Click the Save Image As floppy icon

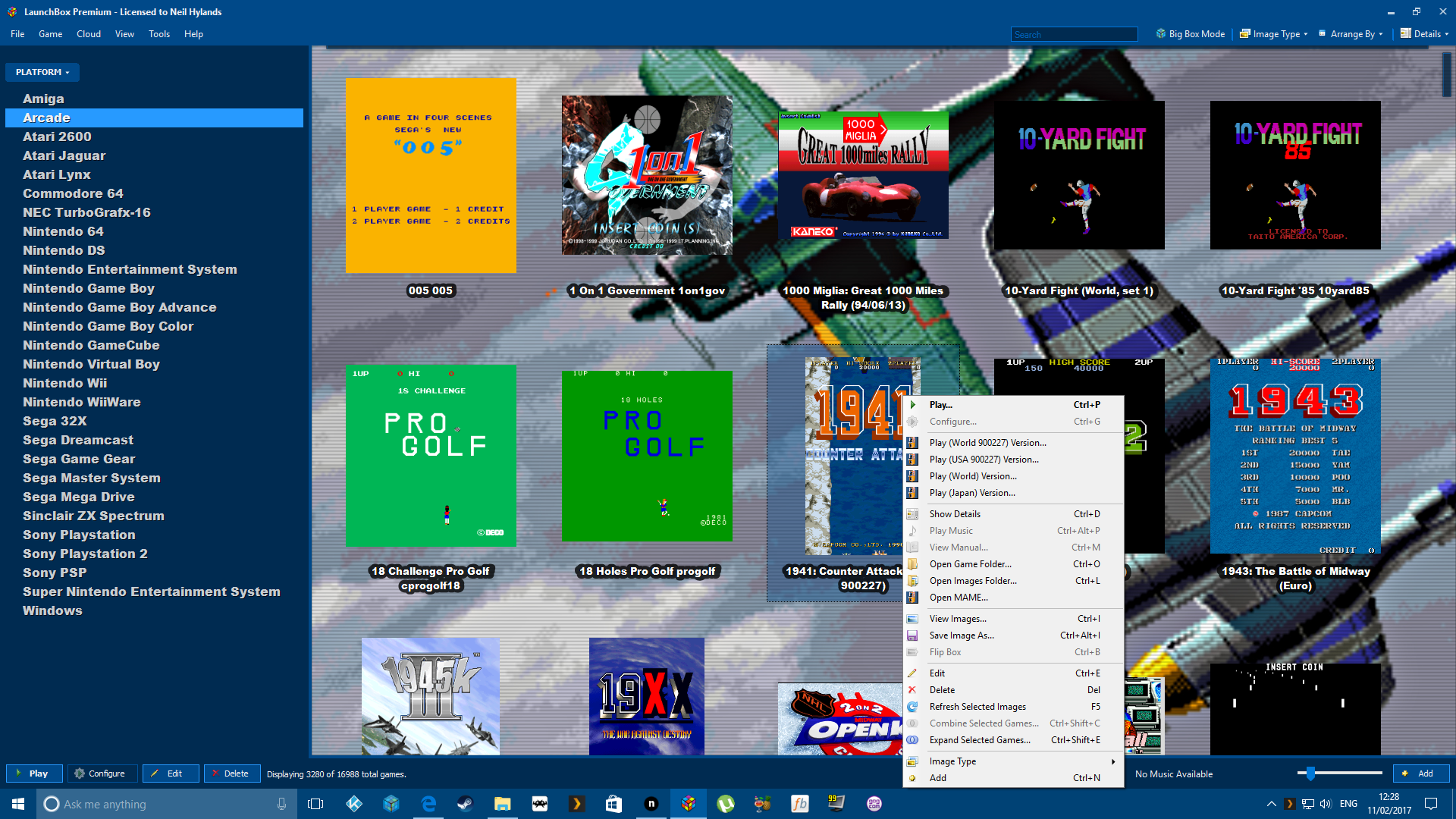pyautogui.click(x=913, y=635)
